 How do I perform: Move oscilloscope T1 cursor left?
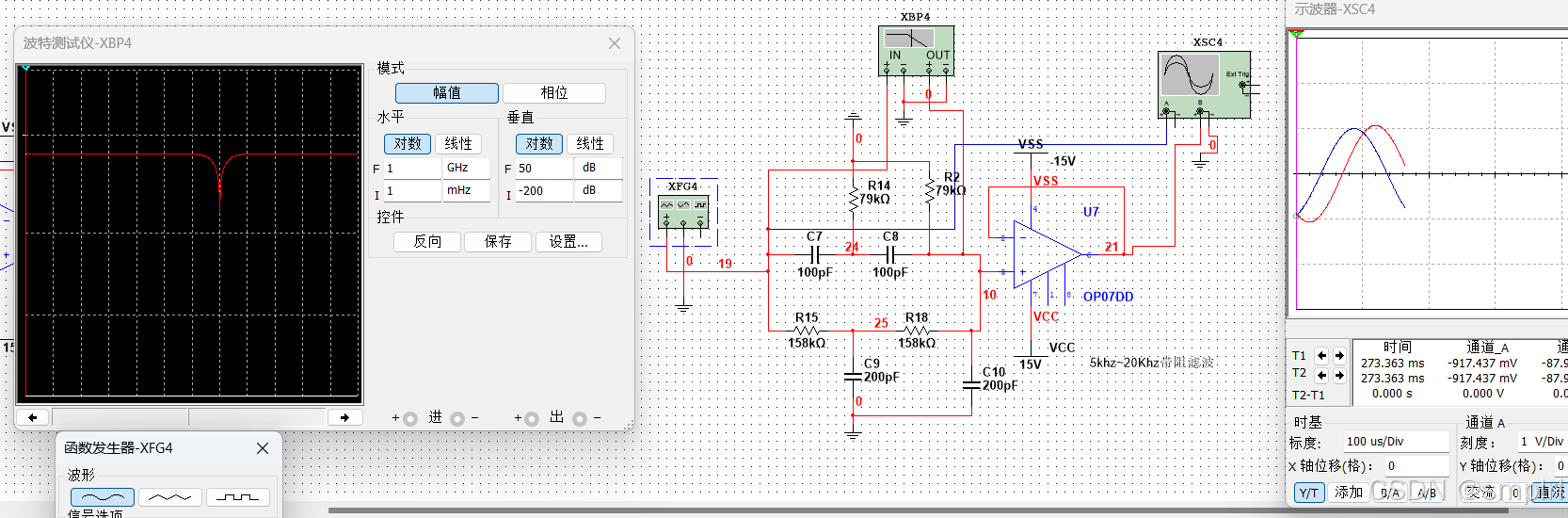(x=1321, y=356)
